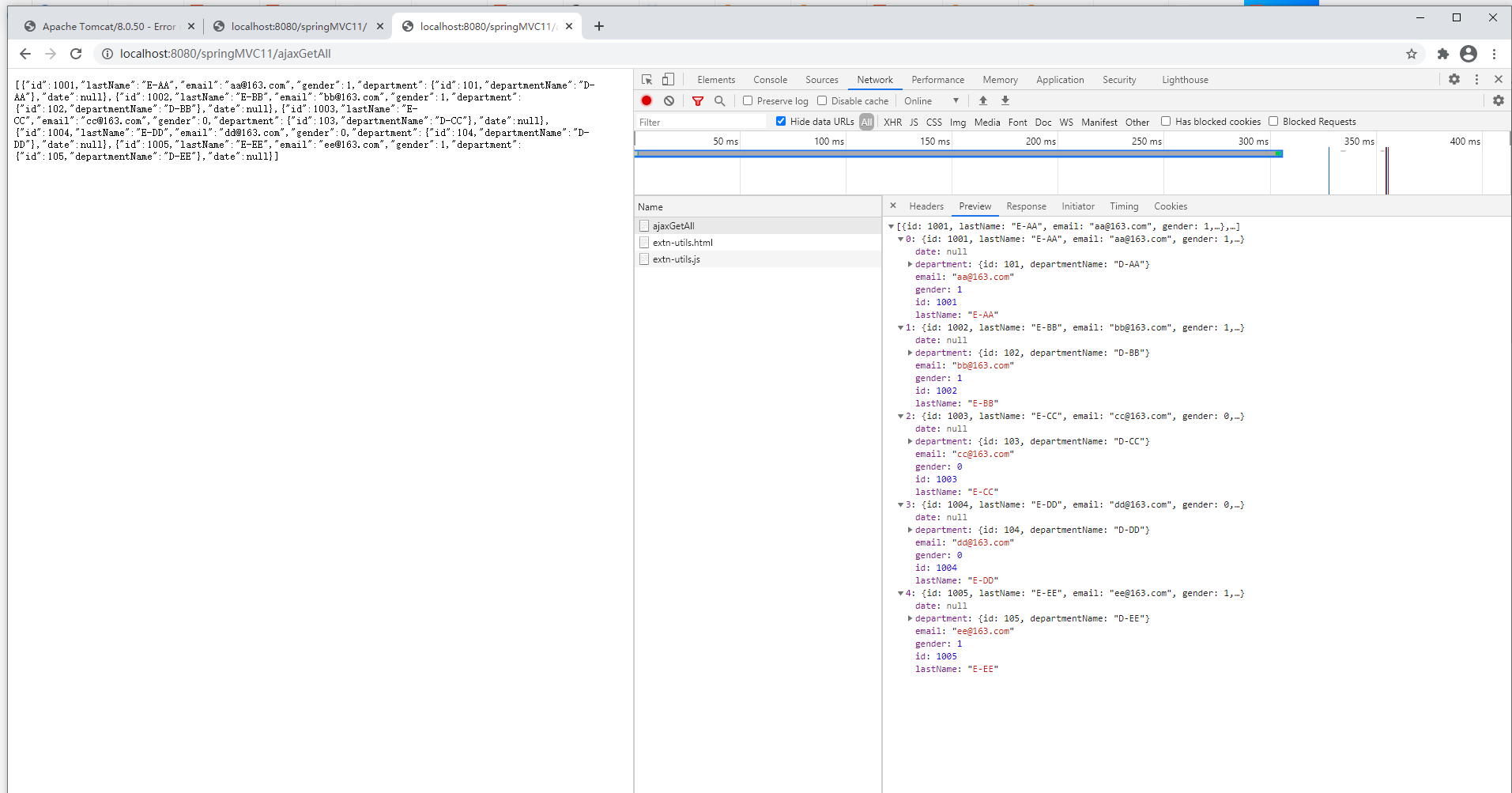Open the Online throttling dropdown
Image resolution: width=1512 pixels, height=793 pixels.
[x=931, y=100]
